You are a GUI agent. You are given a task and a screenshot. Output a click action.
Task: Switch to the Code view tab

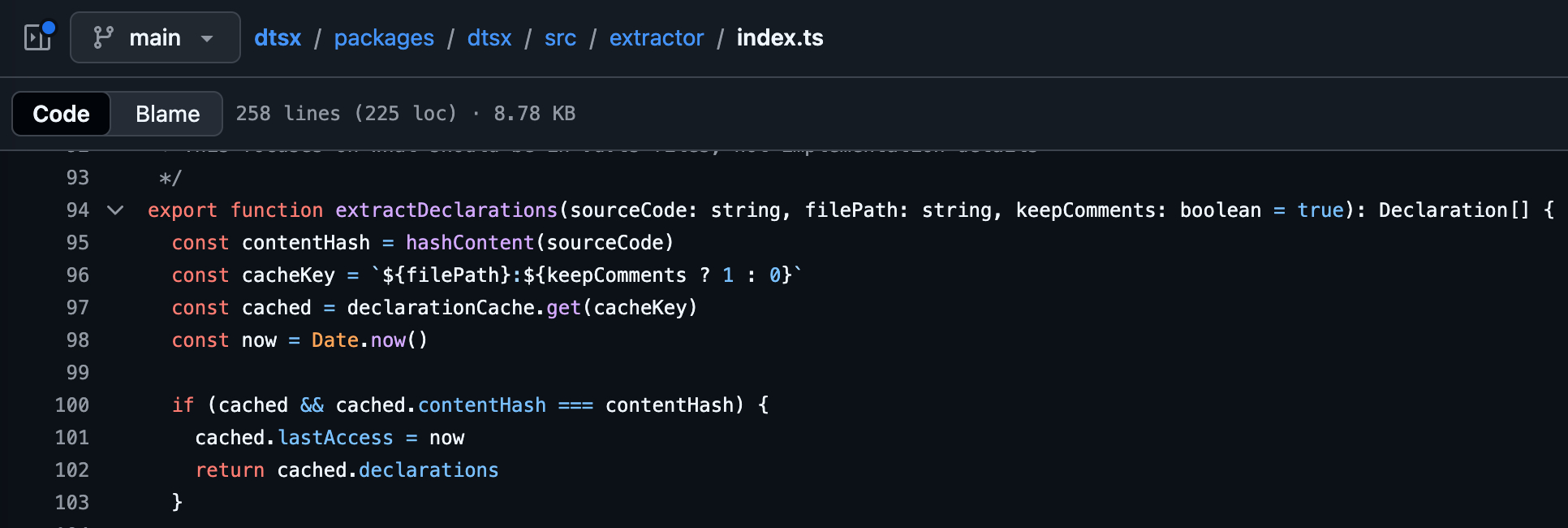pos(62,114)
